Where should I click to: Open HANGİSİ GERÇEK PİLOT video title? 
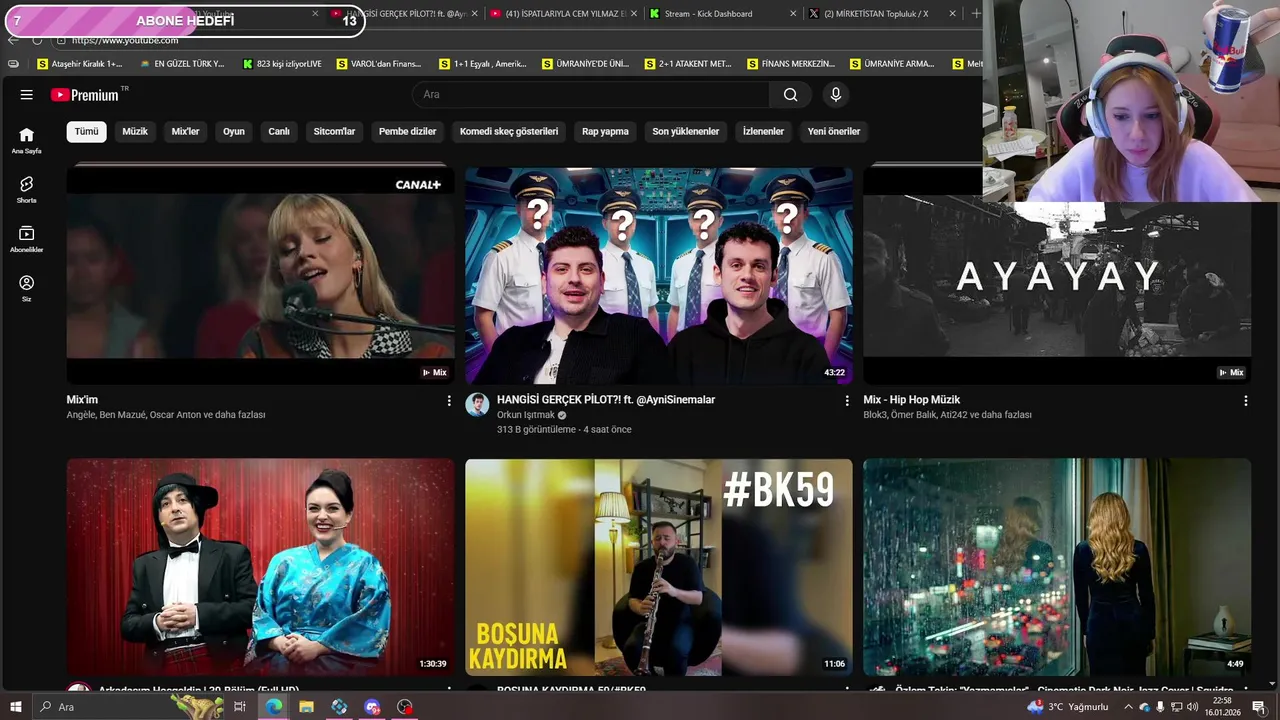coord(606,400)
